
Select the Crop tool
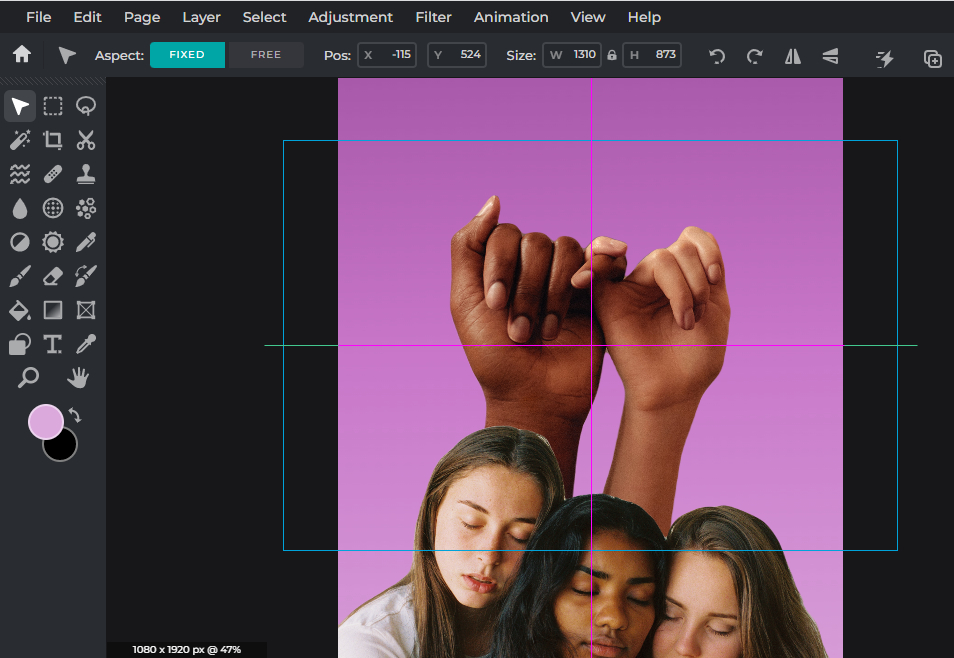pos(52,140)
